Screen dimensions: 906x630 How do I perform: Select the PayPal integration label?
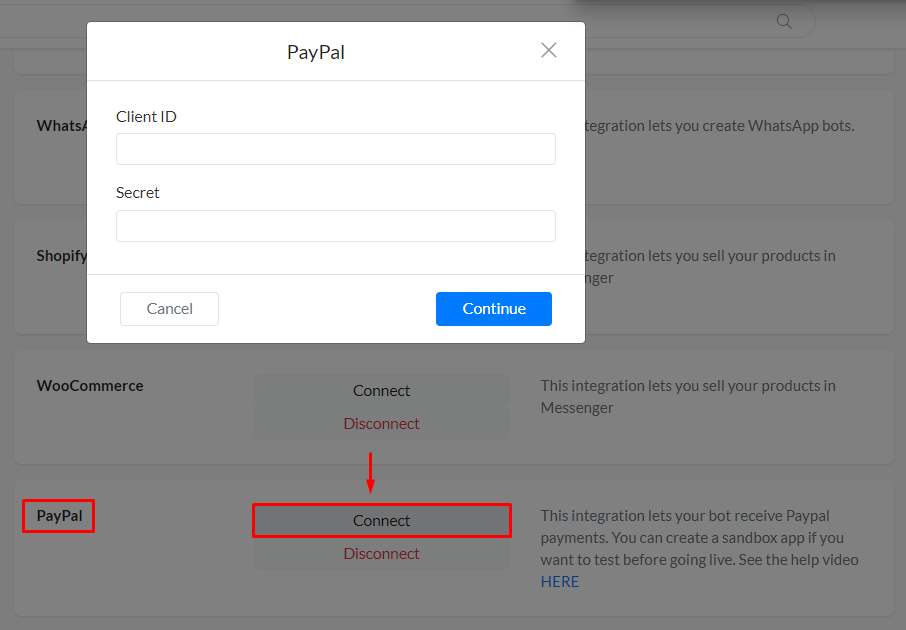(59, 516)
